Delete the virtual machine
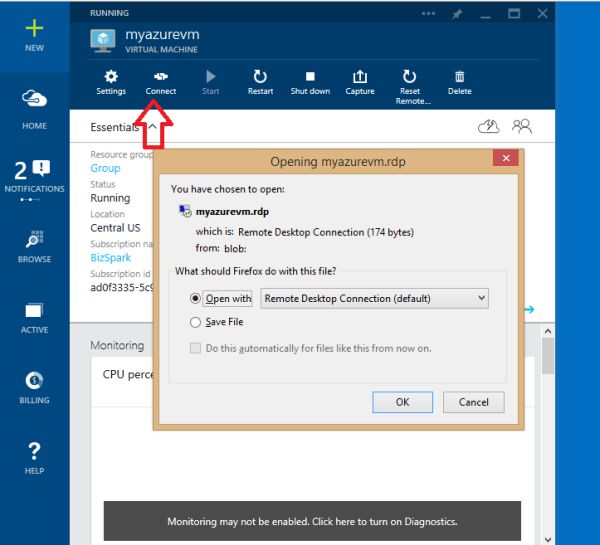 pos(460,83)
